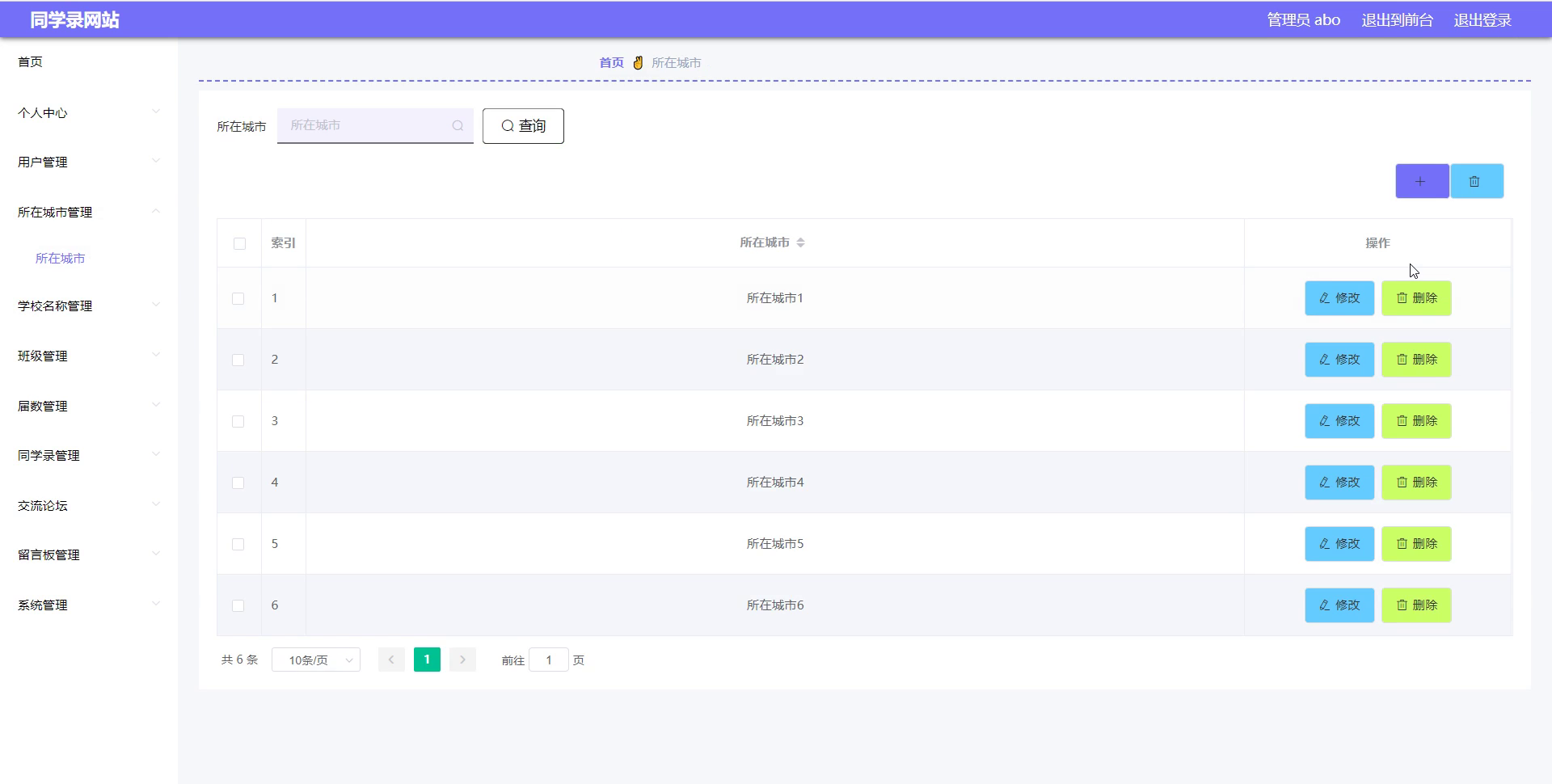
Task: Expand the 学校名称管理 sidebar menu
Action: (89, 306)
